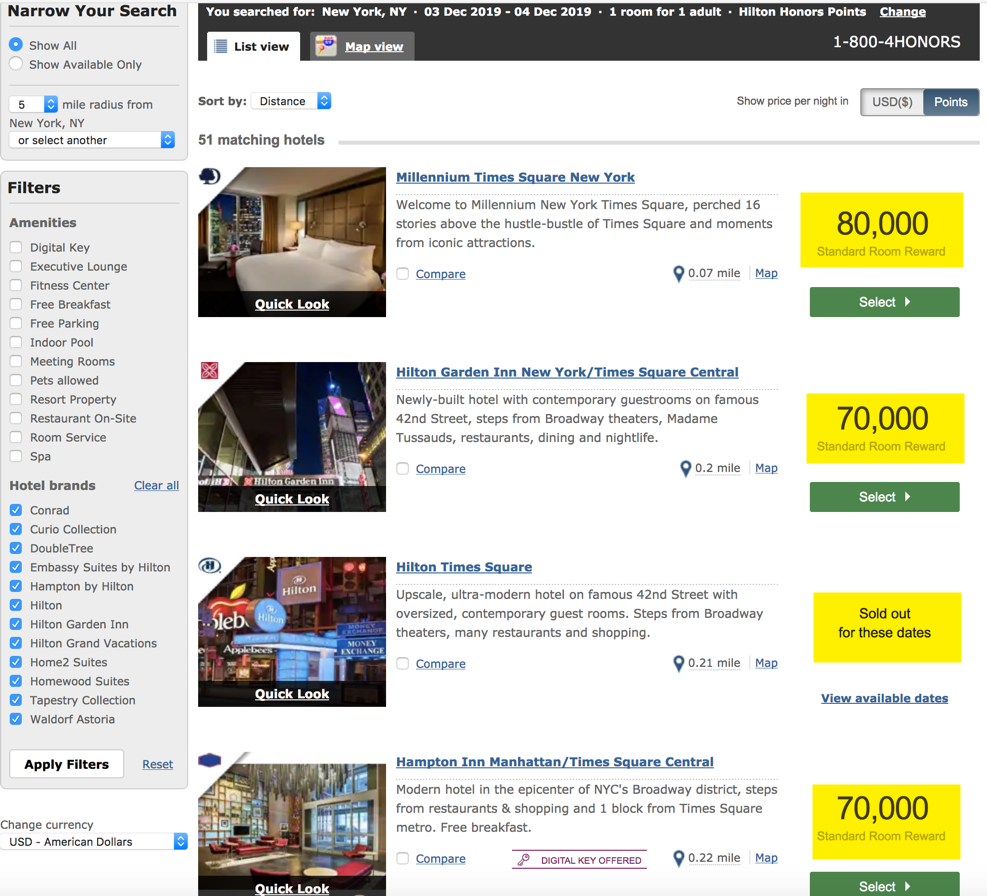Enable the Digital Key amenity filter
The height and width of the screenshot is (896, 987).
(x=16, y=247)
